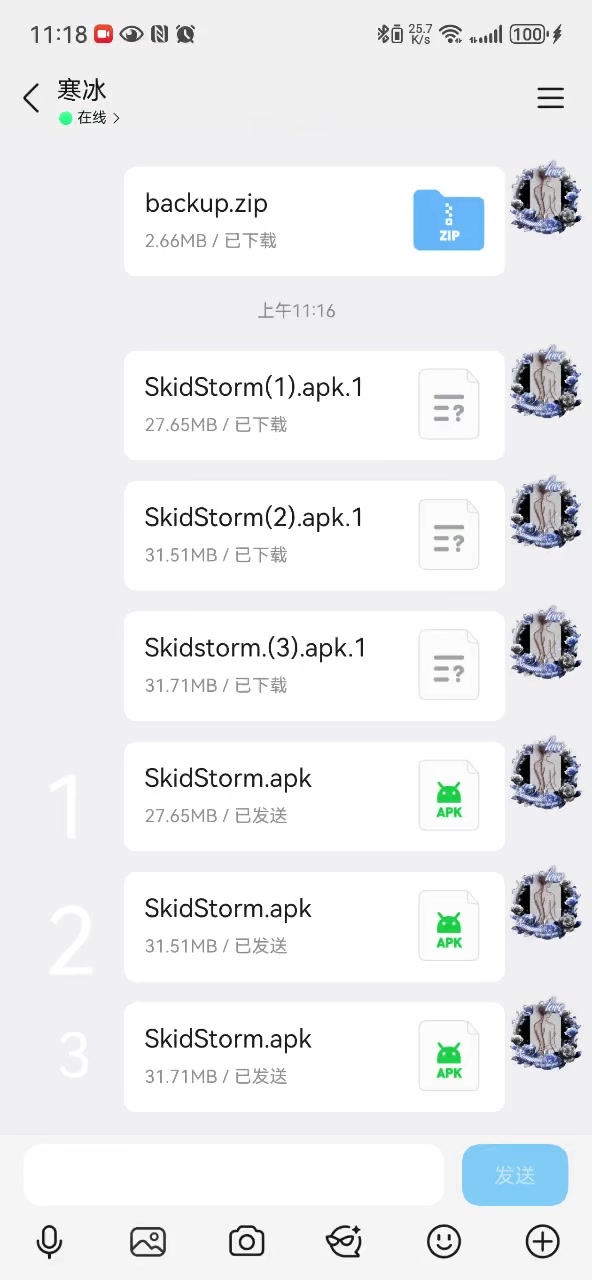This screenshot has width=592, height=1280.
Task: Open the chat settings hamburger menu
Action: (x=550, y=98)
